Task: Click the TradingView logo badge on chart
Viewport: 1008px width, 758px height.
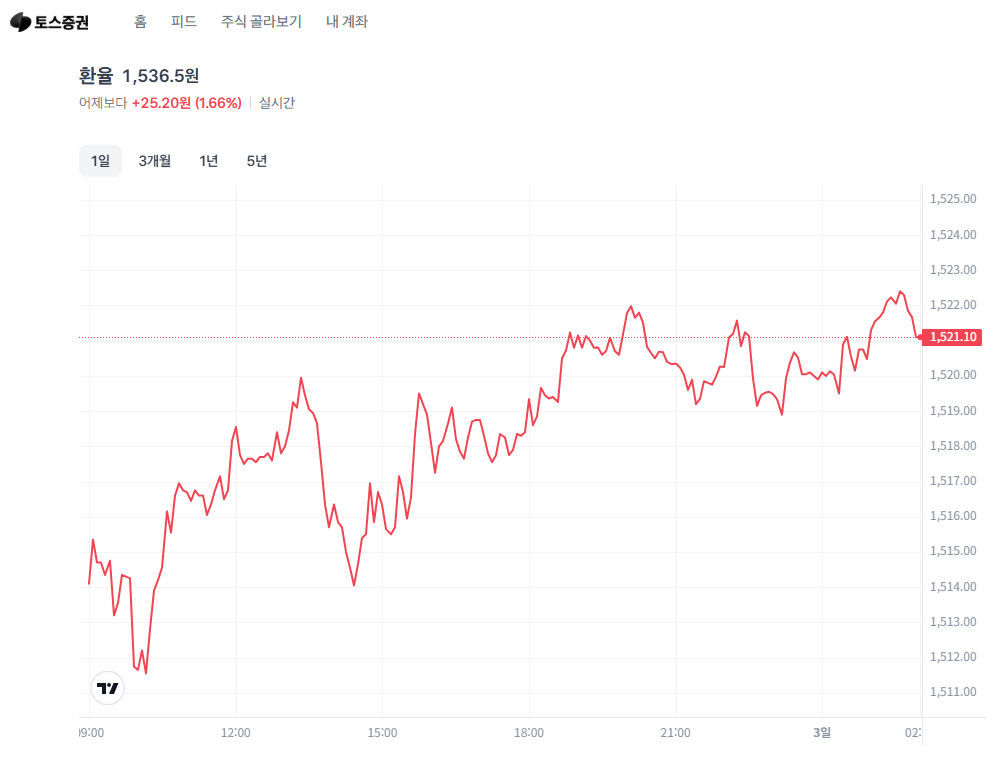Action: 107,688
